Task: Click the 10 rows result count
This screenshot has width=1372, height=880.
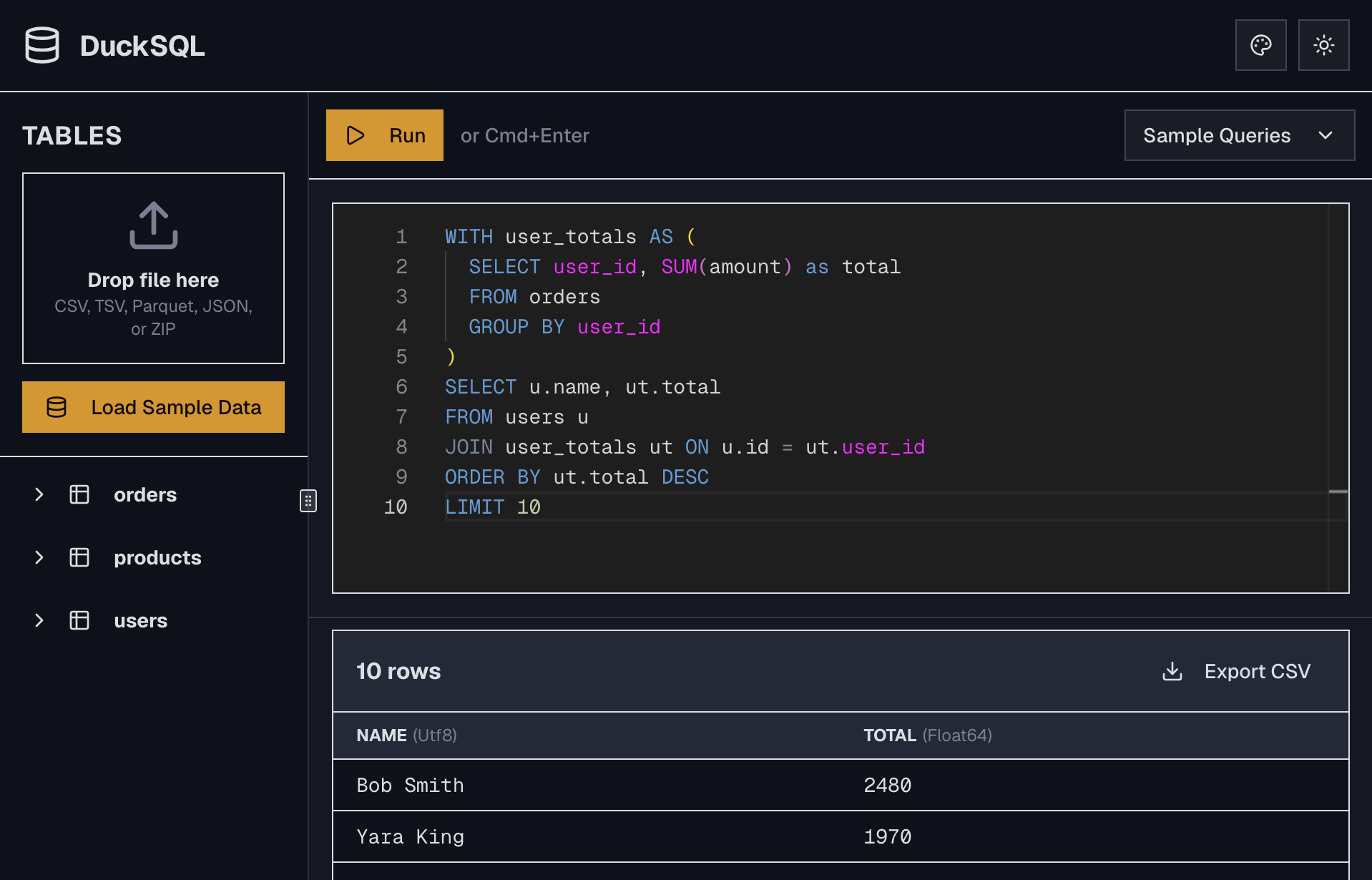Action: point(398,671)
